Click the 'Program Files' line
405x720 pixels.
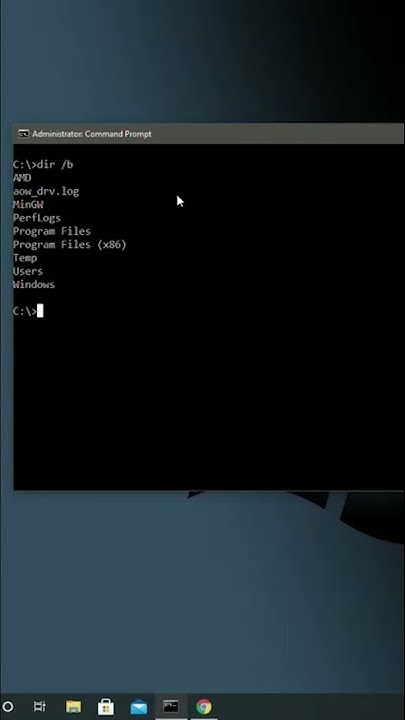(52, 231)
